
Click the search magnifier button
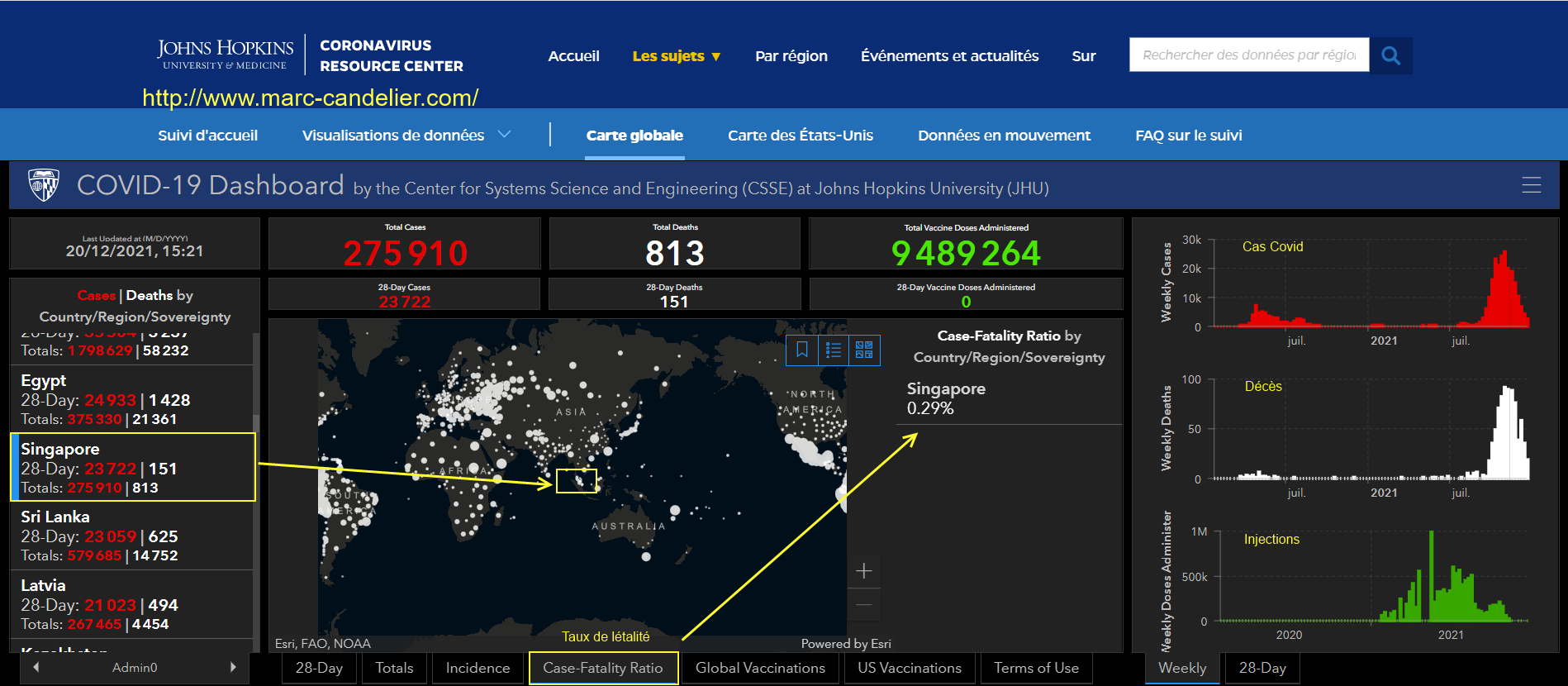pyautogui.click(x=1390, y=55)
